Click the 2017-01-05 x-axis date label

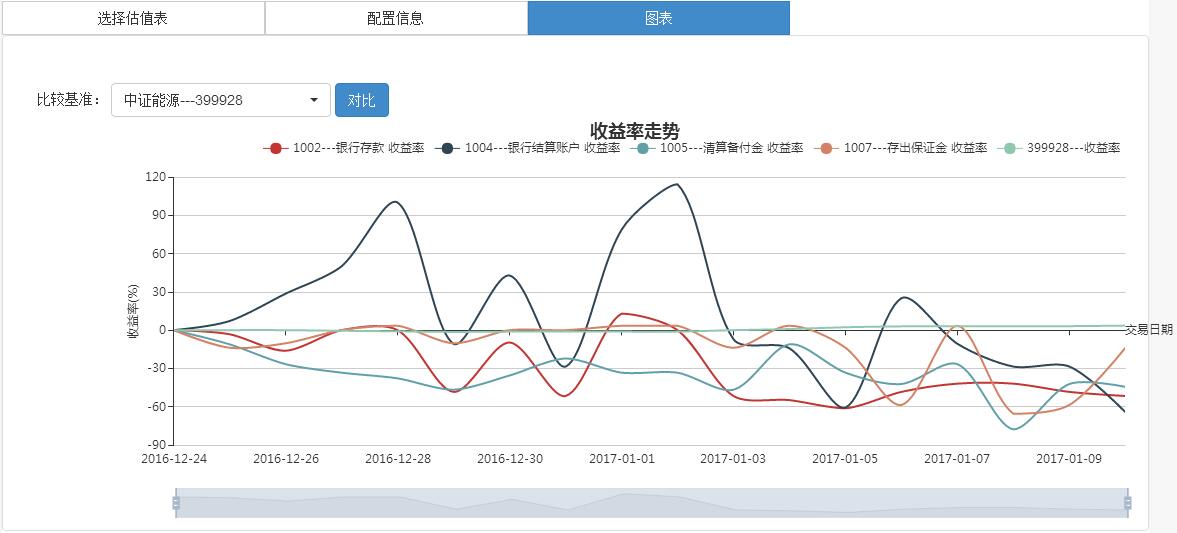pos(845,459)
